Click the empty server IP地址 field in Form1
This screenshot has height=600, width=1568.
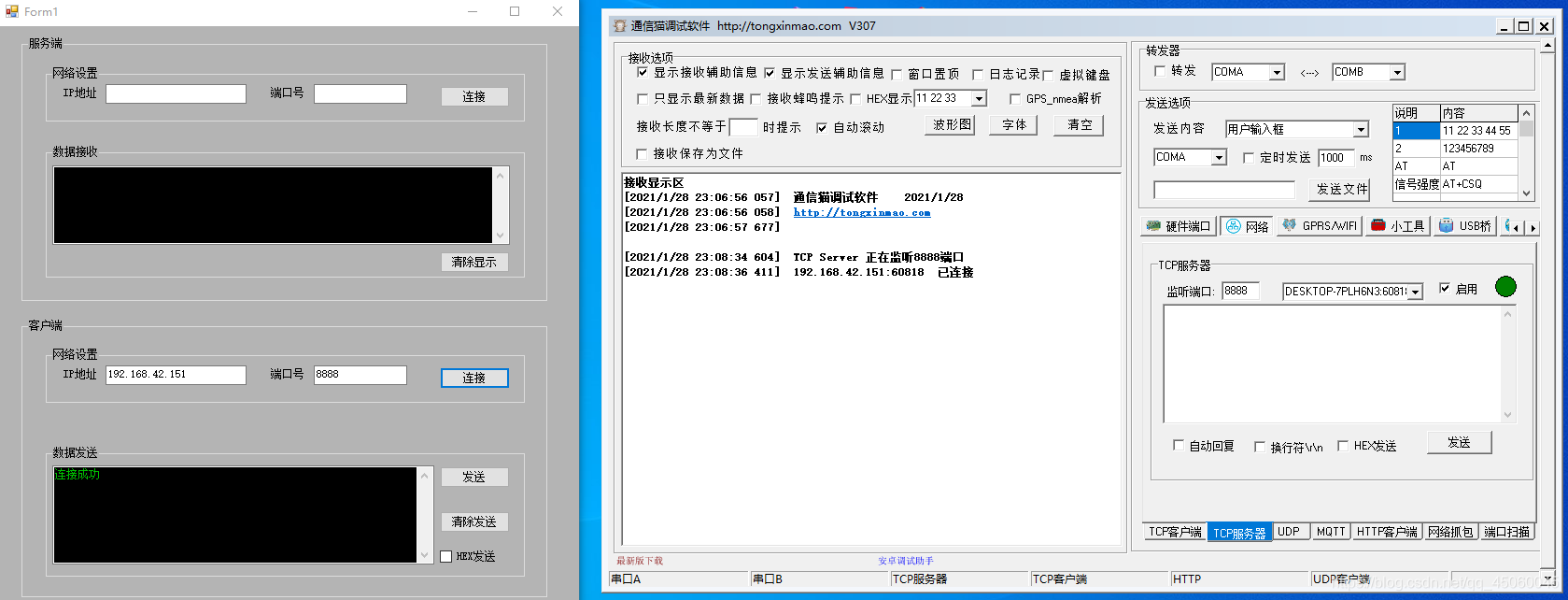click(x=176, y=93)
